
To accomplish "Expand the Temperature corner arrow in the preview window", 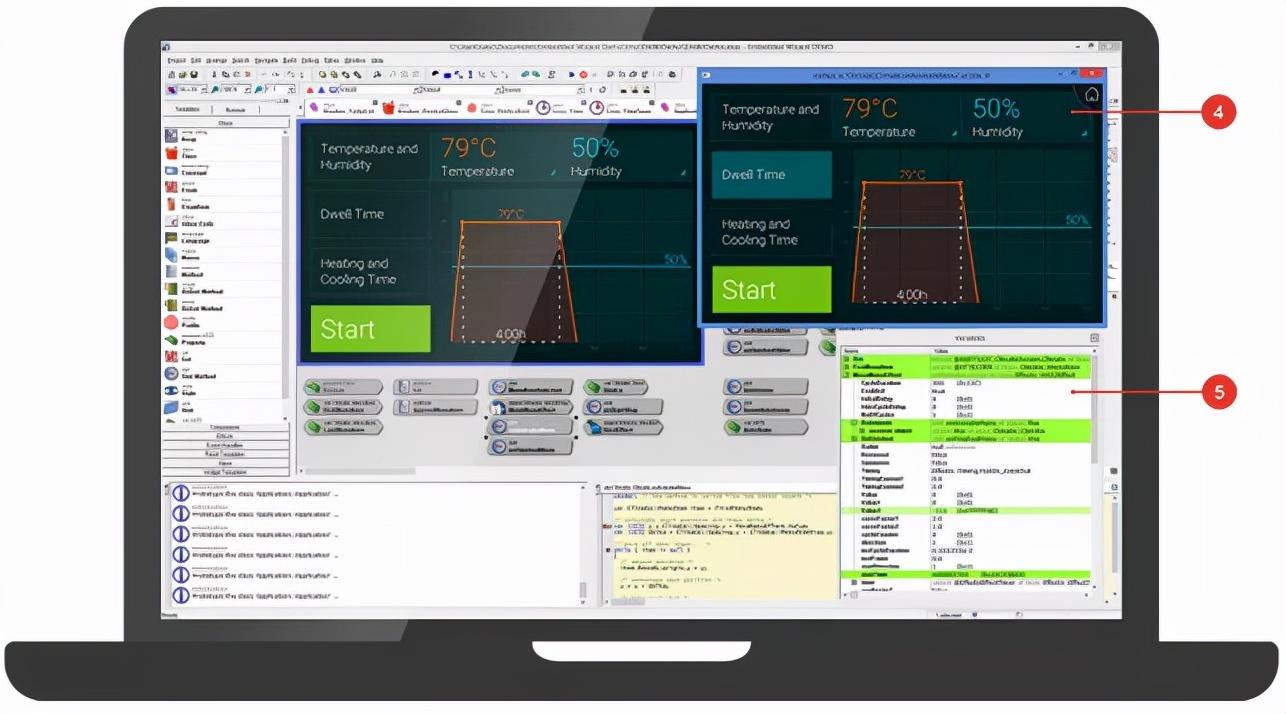I will pyautogui.click(x=953, y=133).
